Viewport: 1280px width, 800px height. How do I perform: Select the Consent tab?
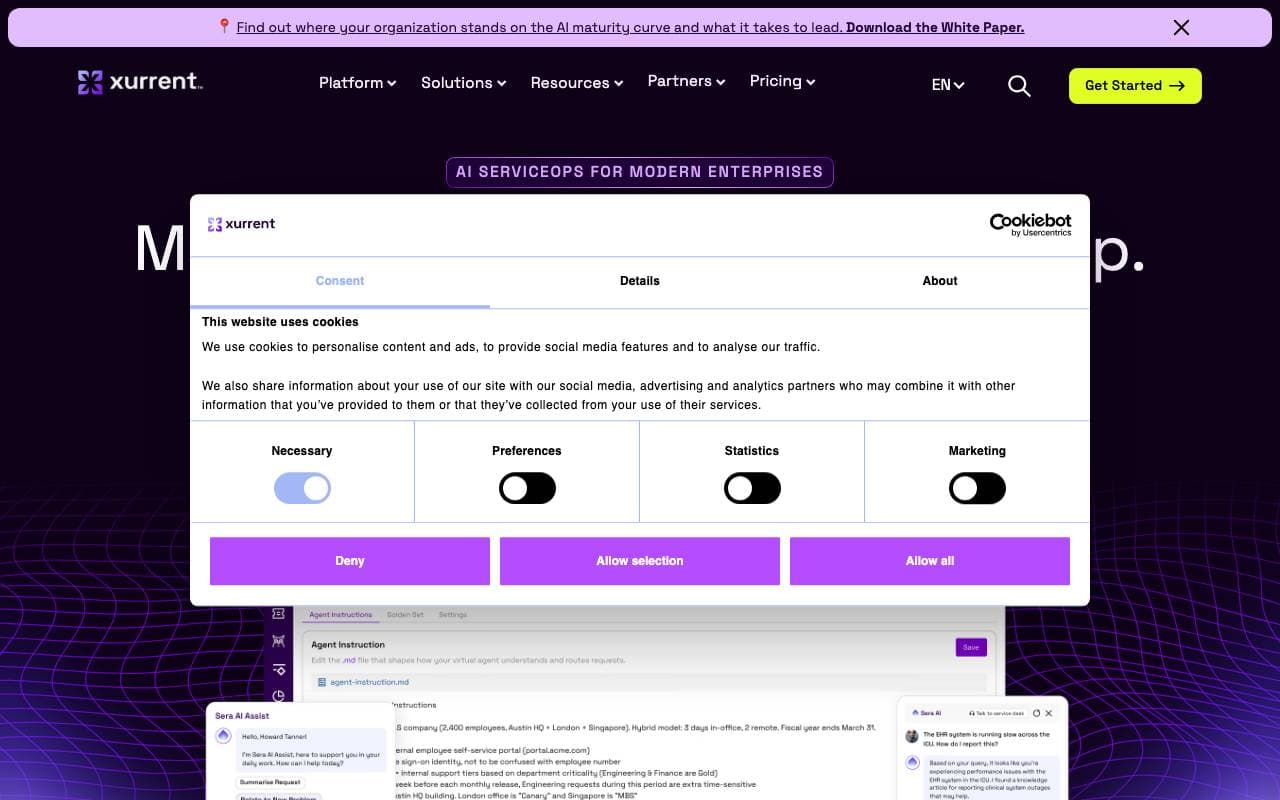click(x=340, y=281)
